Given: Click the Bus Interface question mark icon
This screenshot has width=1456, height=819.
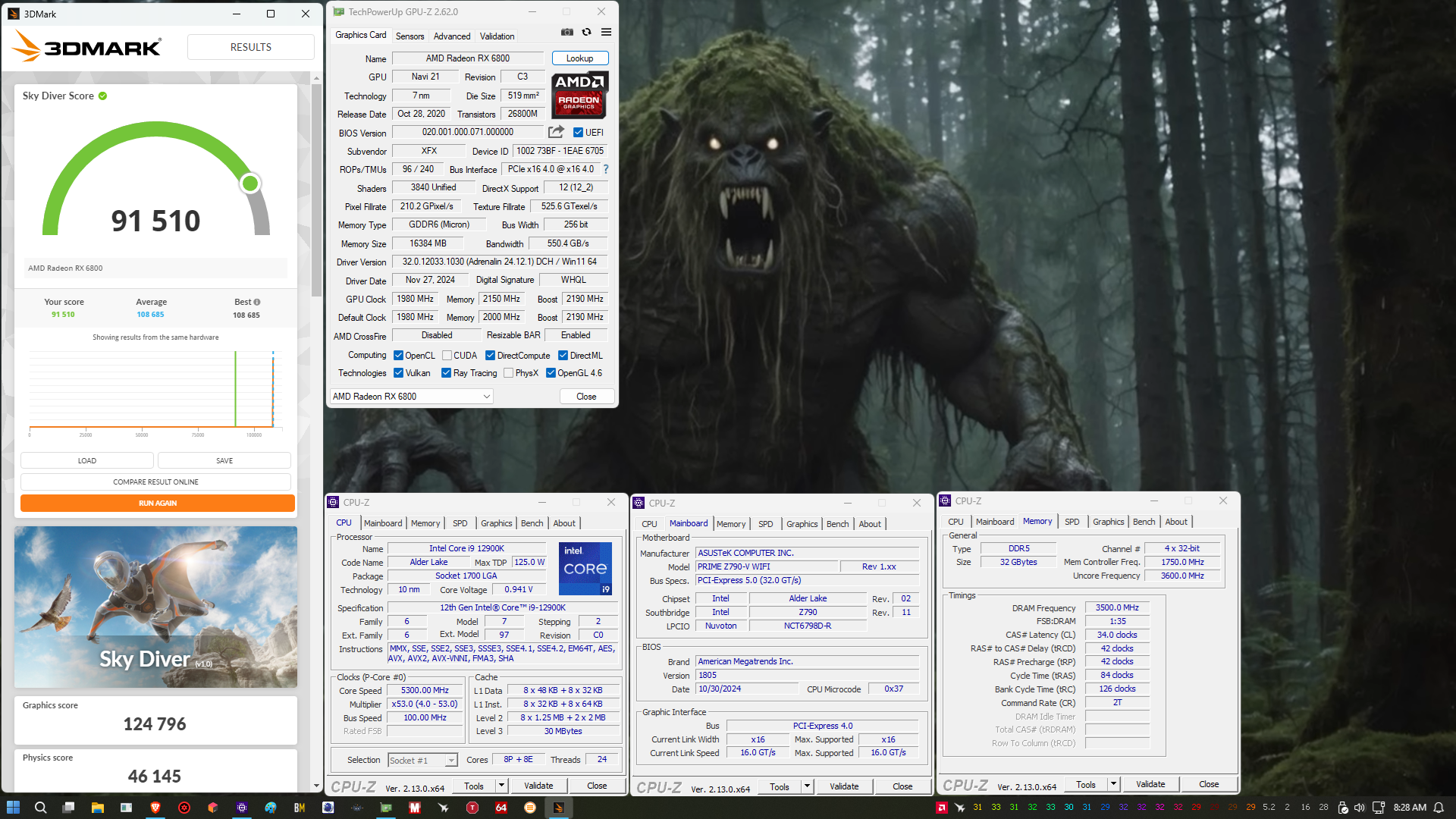Looking at the screenshot, I should [606, 169].
